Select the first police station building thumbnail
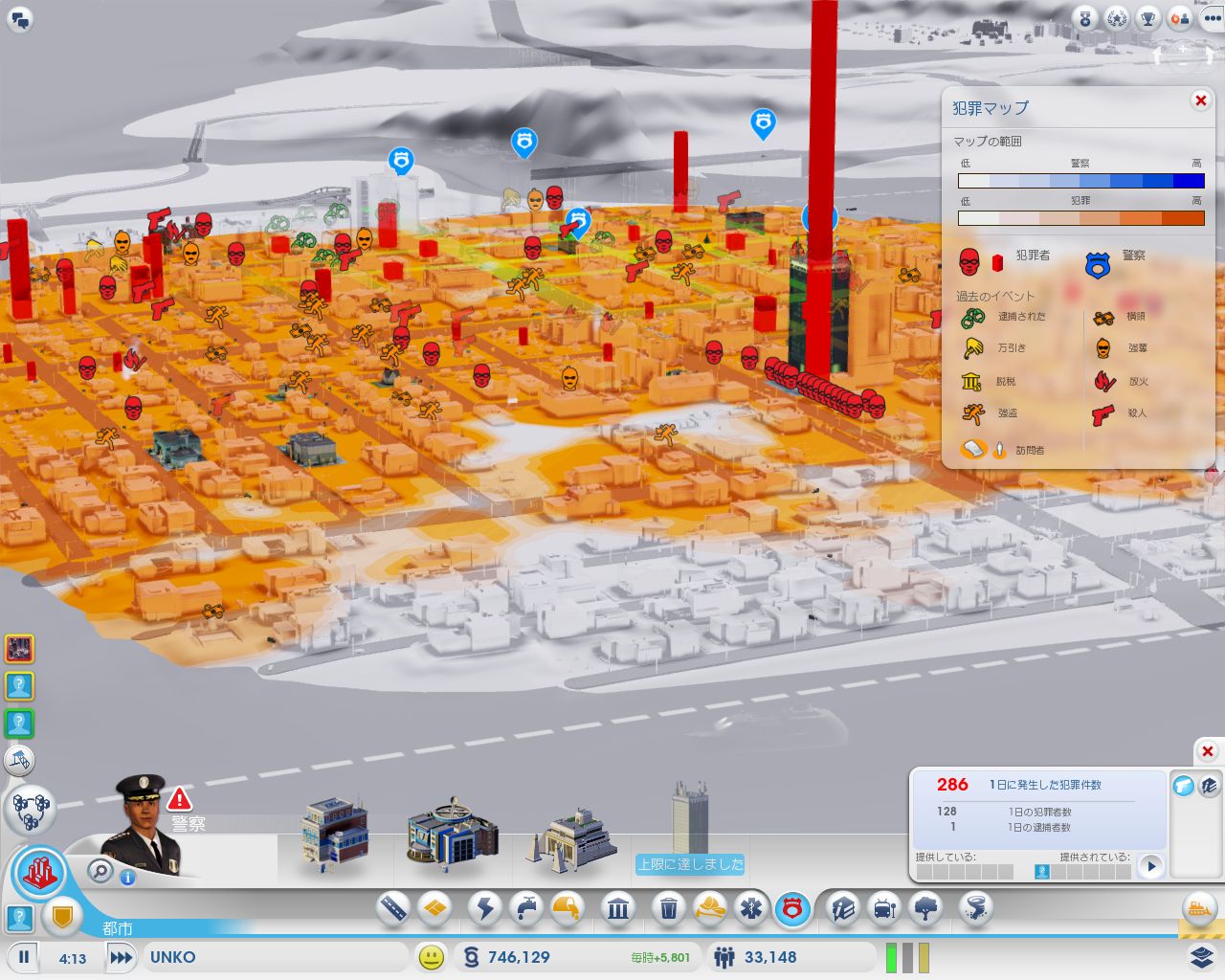The width and height of the screenshot is (1225, 980). click(335, 832)
